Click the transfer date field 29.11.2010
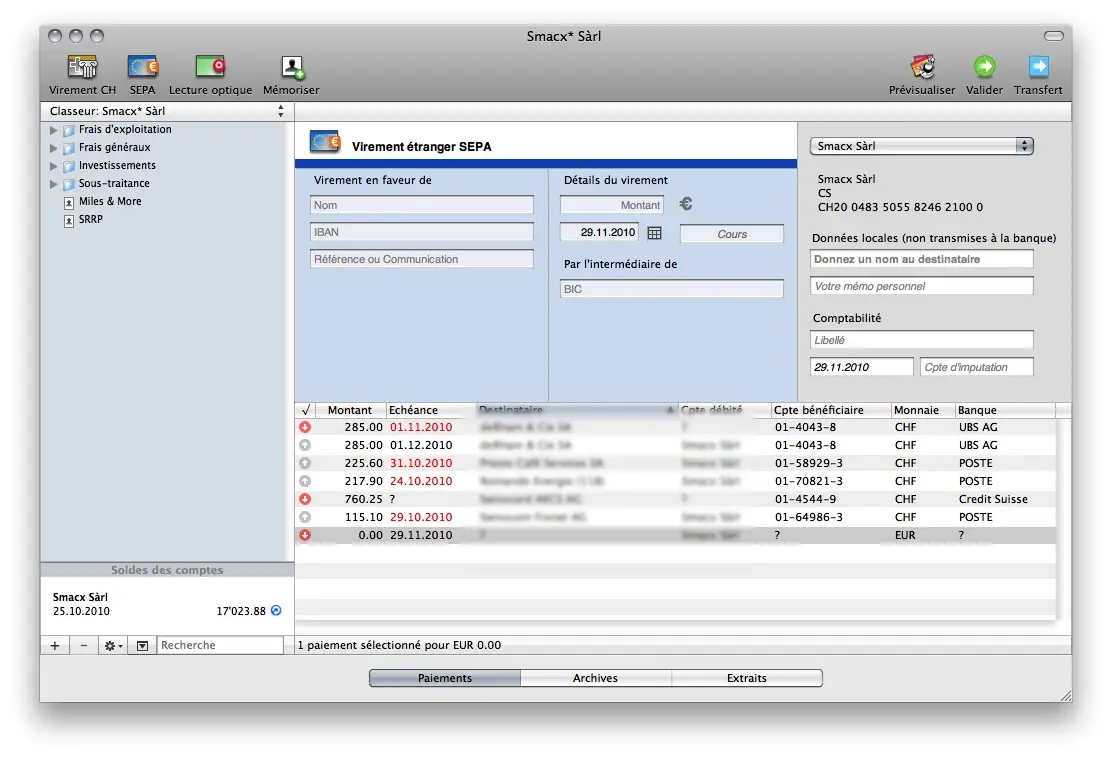The width and height of the screenshot is (1112, 757). point(599,232)
